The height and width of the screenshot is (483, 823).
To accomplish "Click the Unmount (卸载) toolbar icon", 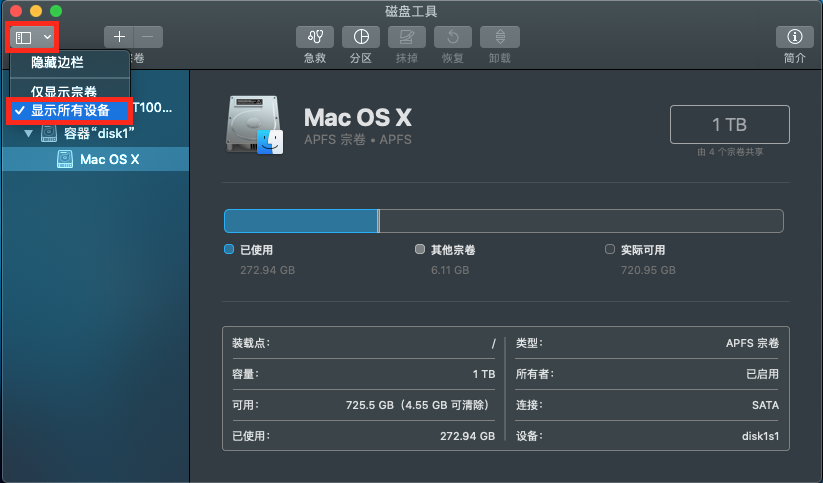I will [x=499, y=38].
